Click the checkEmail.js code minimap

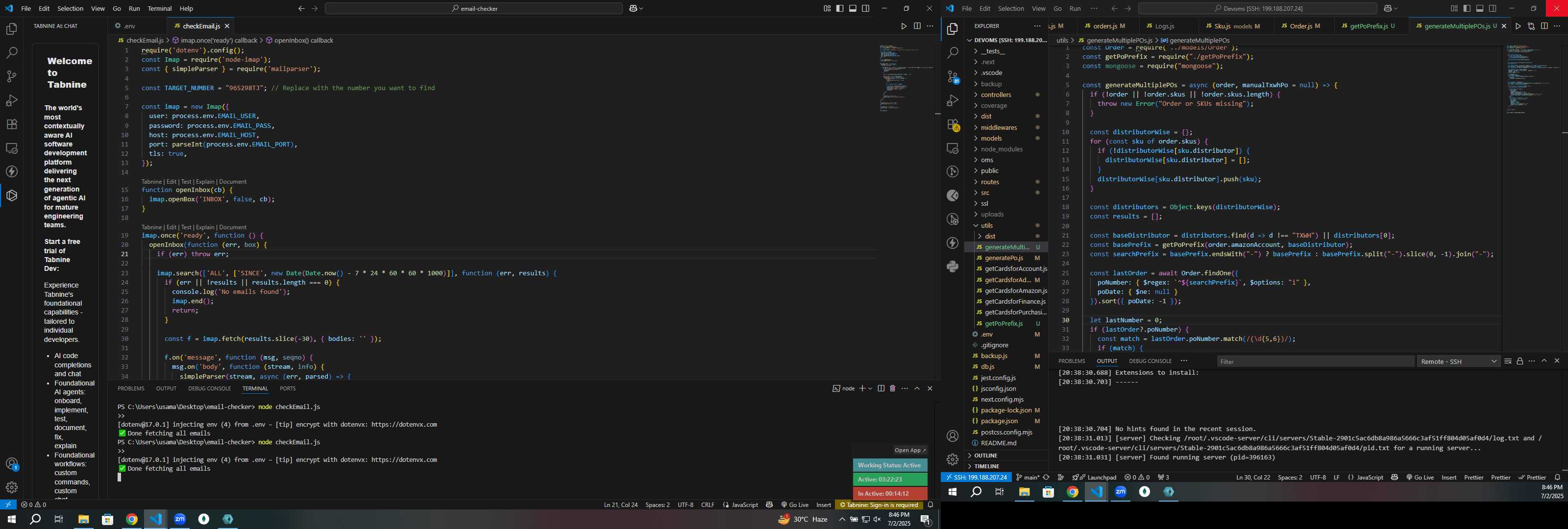coord(906,78)
